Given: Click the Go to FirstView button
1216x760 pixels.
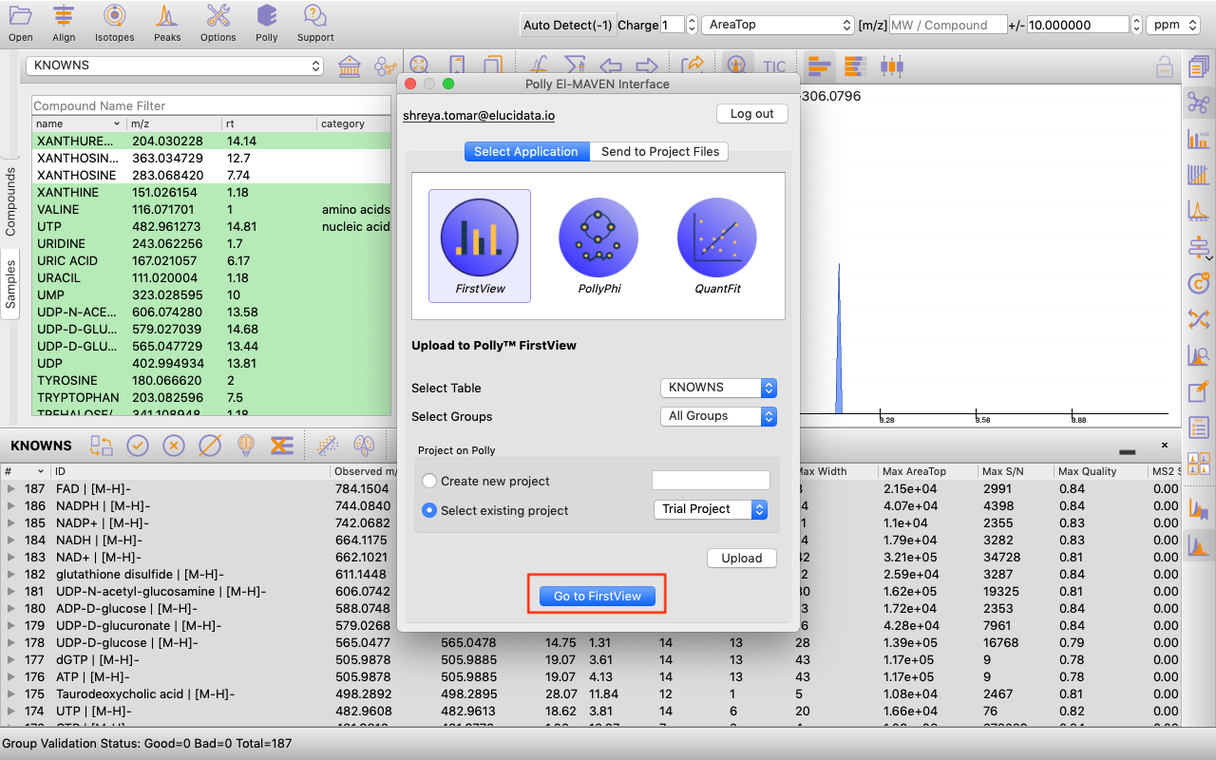Looking at the screenshot, I should 597,596.
